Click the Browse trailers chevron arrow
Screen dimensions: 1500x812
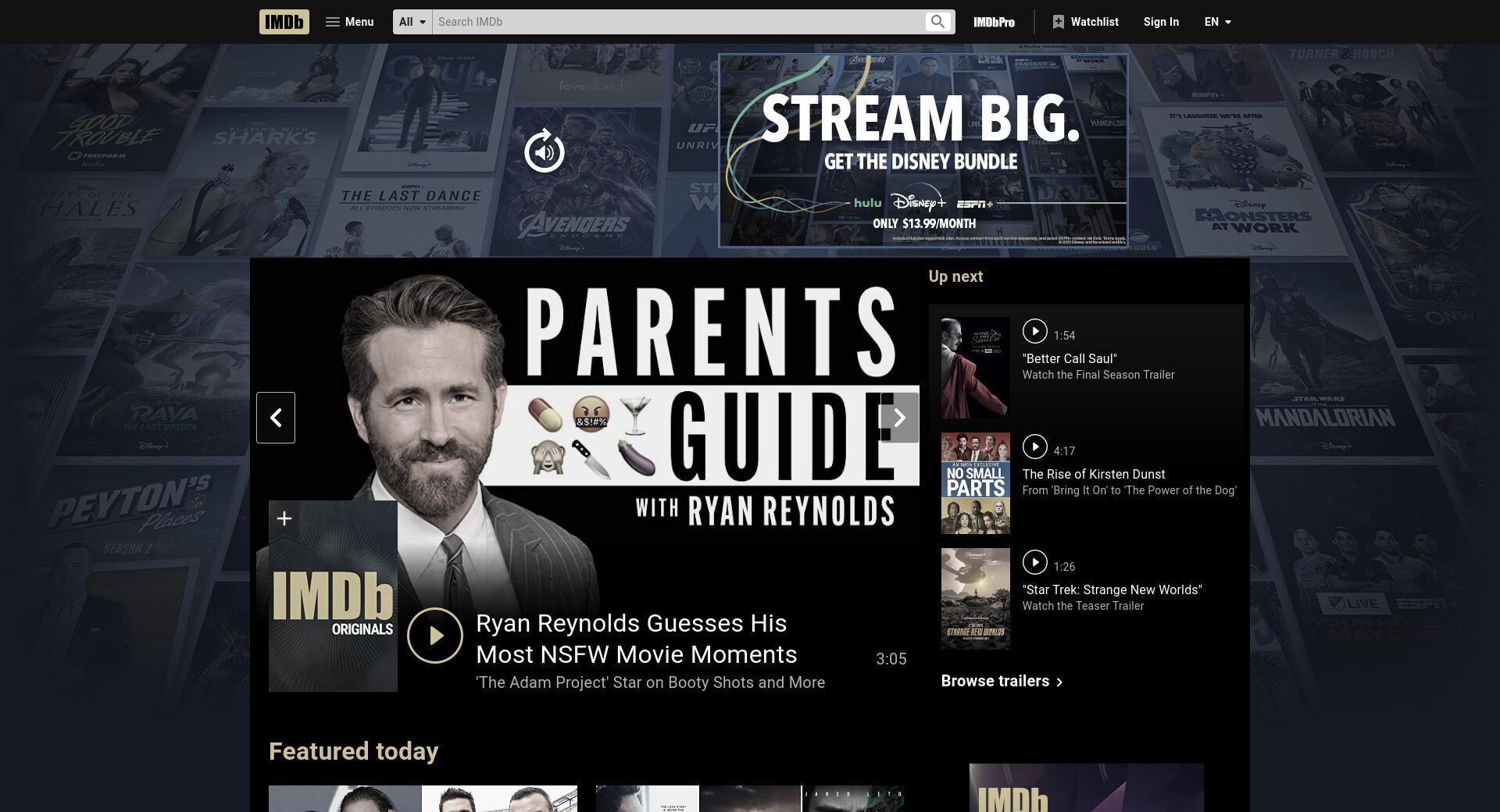coord(1059,682)
